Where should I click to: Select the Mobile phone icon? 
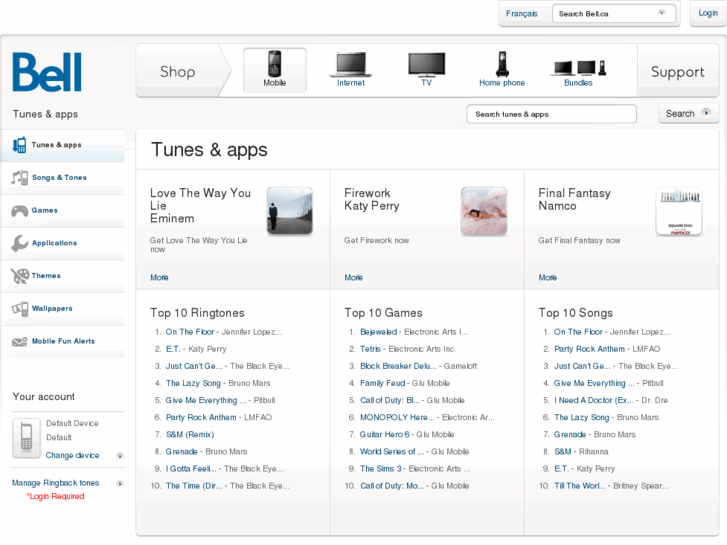274,65
